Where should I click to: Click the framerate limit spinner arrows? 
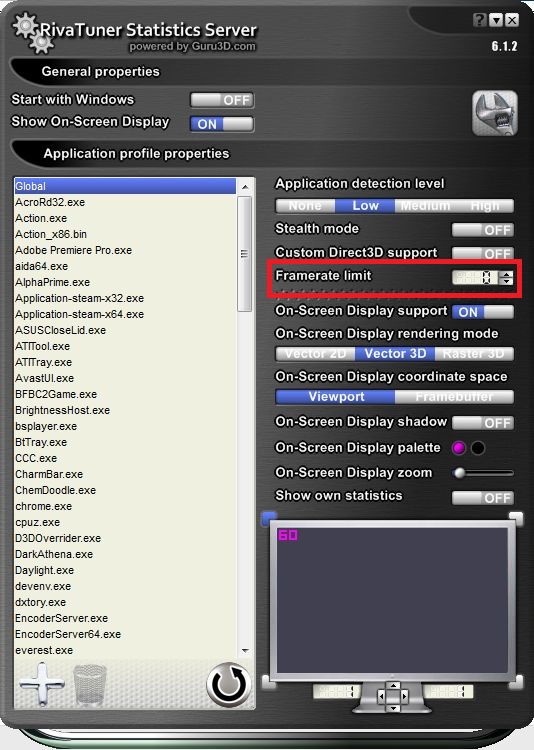(x=506, y=277)
